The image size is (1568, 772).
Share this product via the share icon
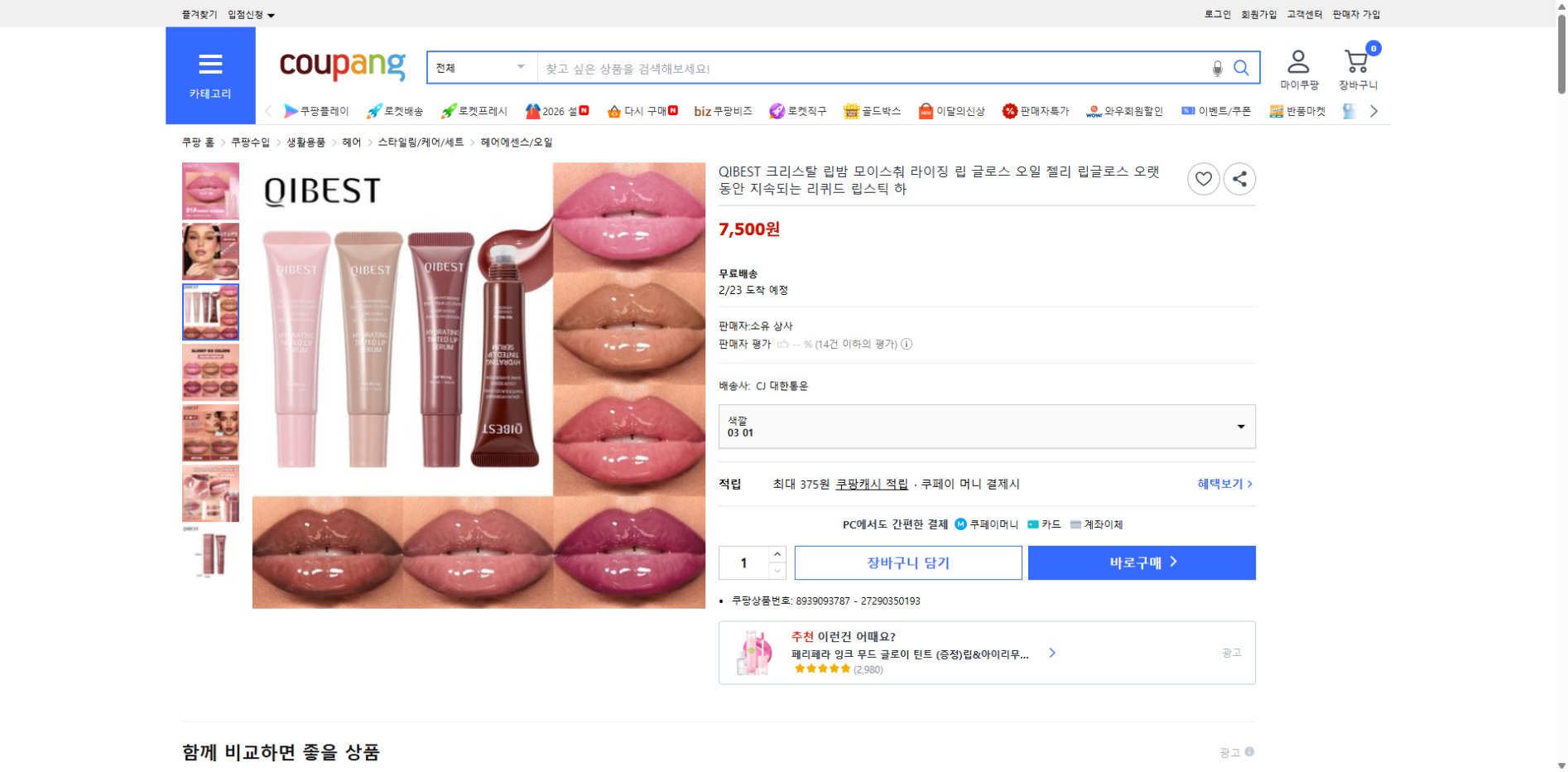click(x=1239, y=178)
